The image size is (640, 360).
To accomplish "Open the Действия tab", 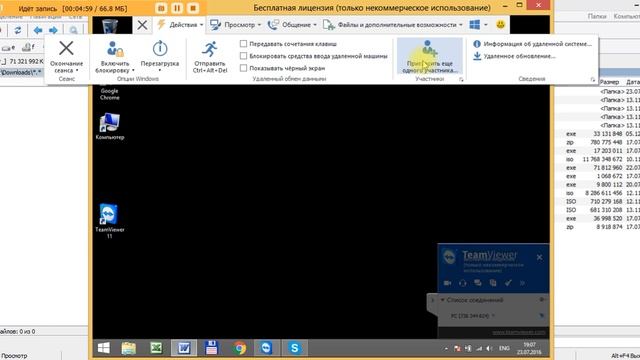I will pos(180,25).
